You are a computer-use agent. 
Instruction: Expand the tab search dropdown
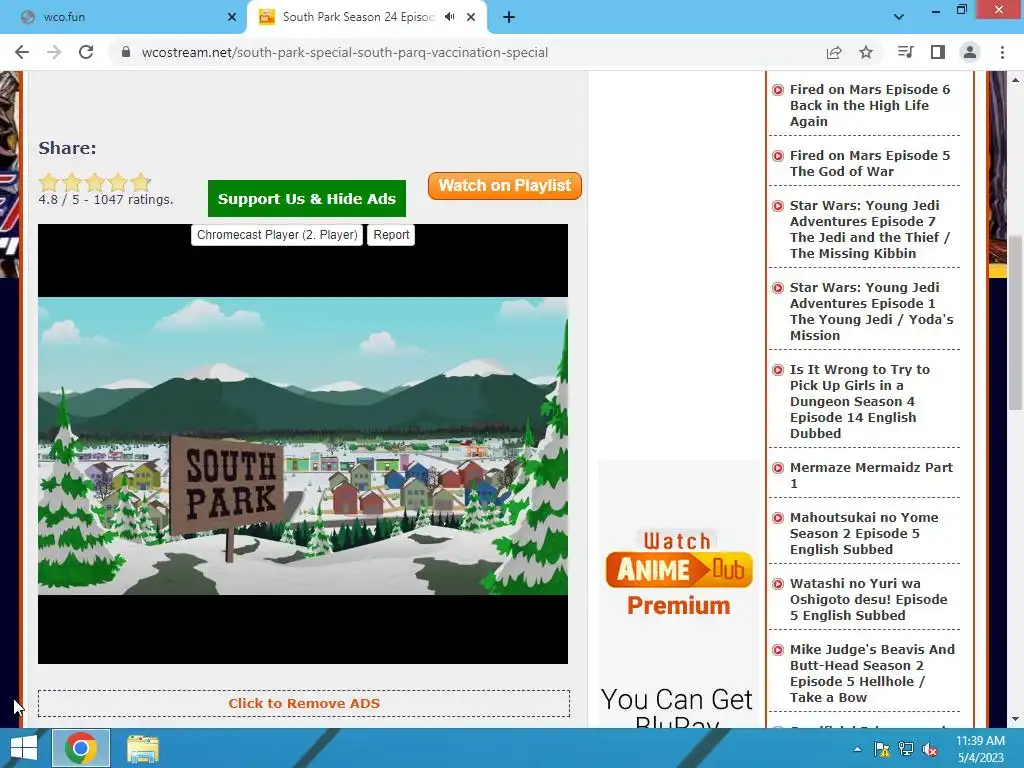pos(899,17)
